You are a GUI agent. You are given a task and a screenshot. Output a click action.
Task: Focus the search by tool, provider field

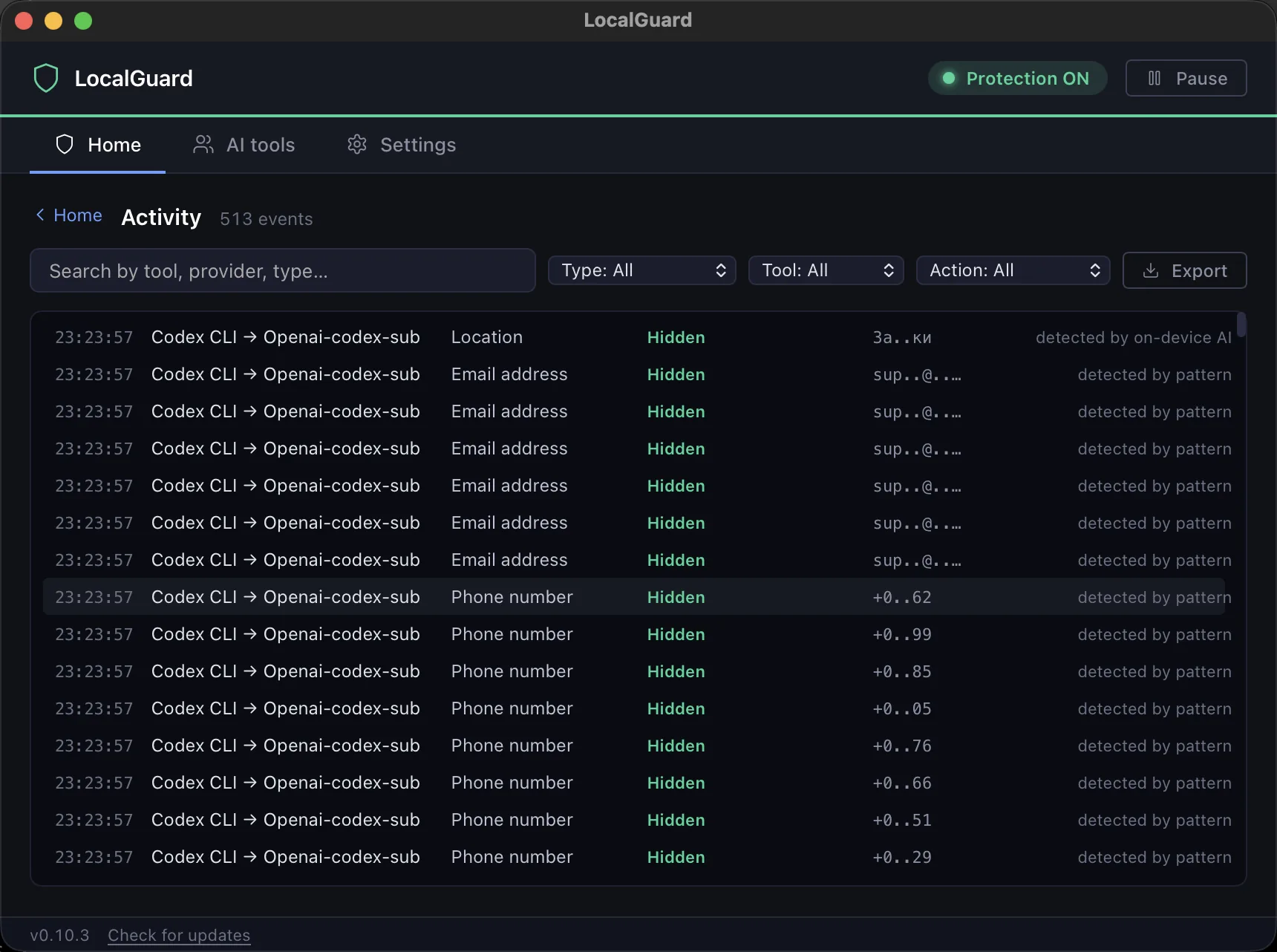[x=282, y=270]
